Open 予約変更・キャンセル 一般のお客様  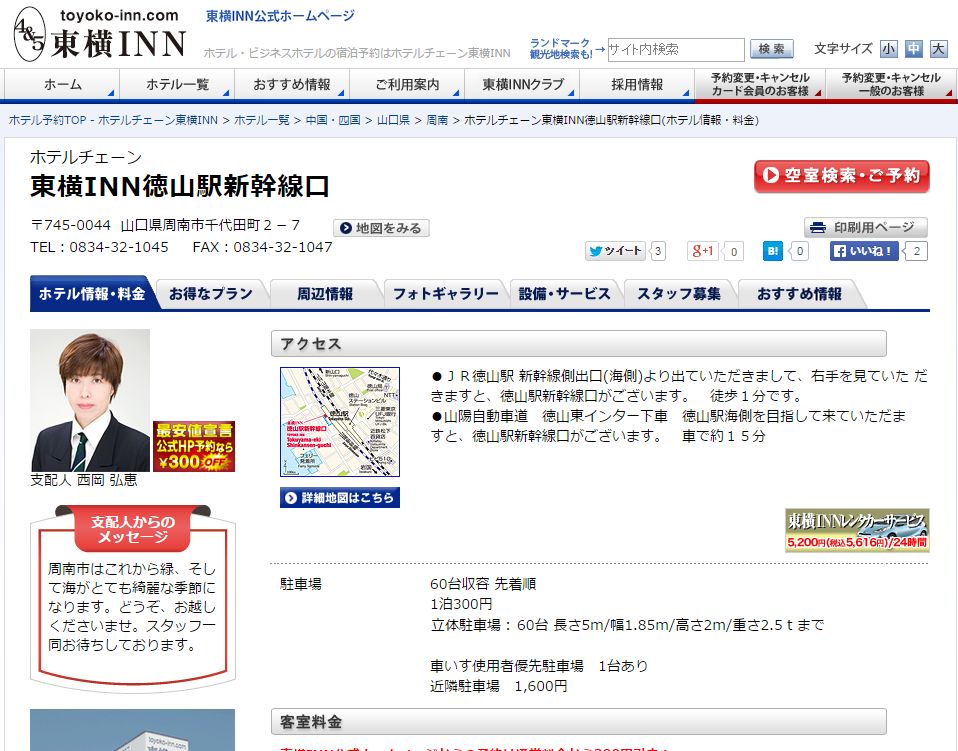[x=891, y=84]
